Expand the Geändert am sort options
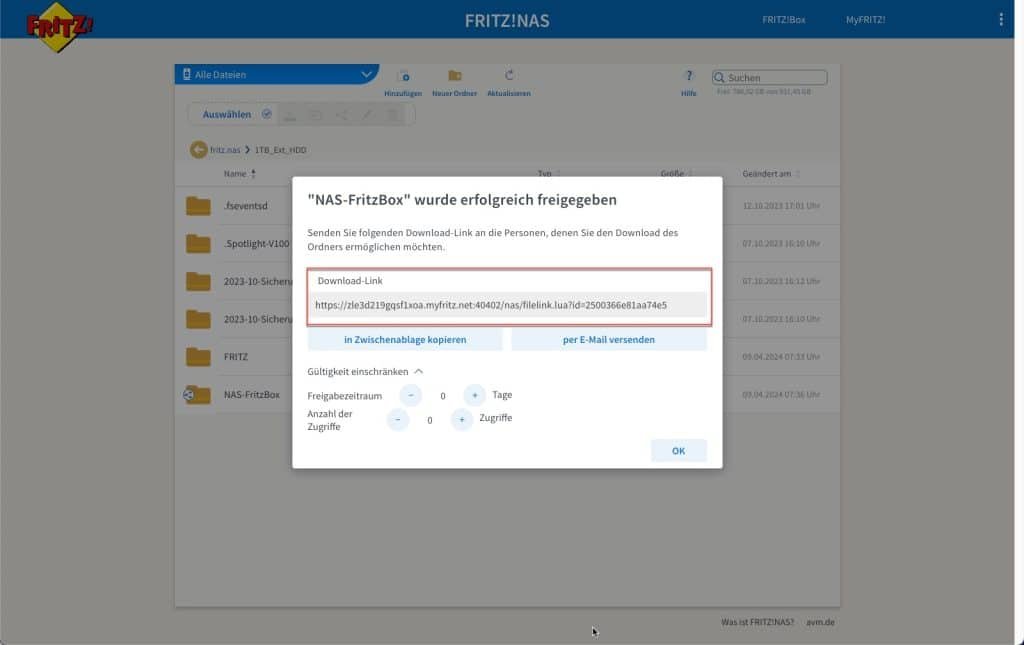The height and width of the screenshot is (645, 1024). tap(796, 173)
